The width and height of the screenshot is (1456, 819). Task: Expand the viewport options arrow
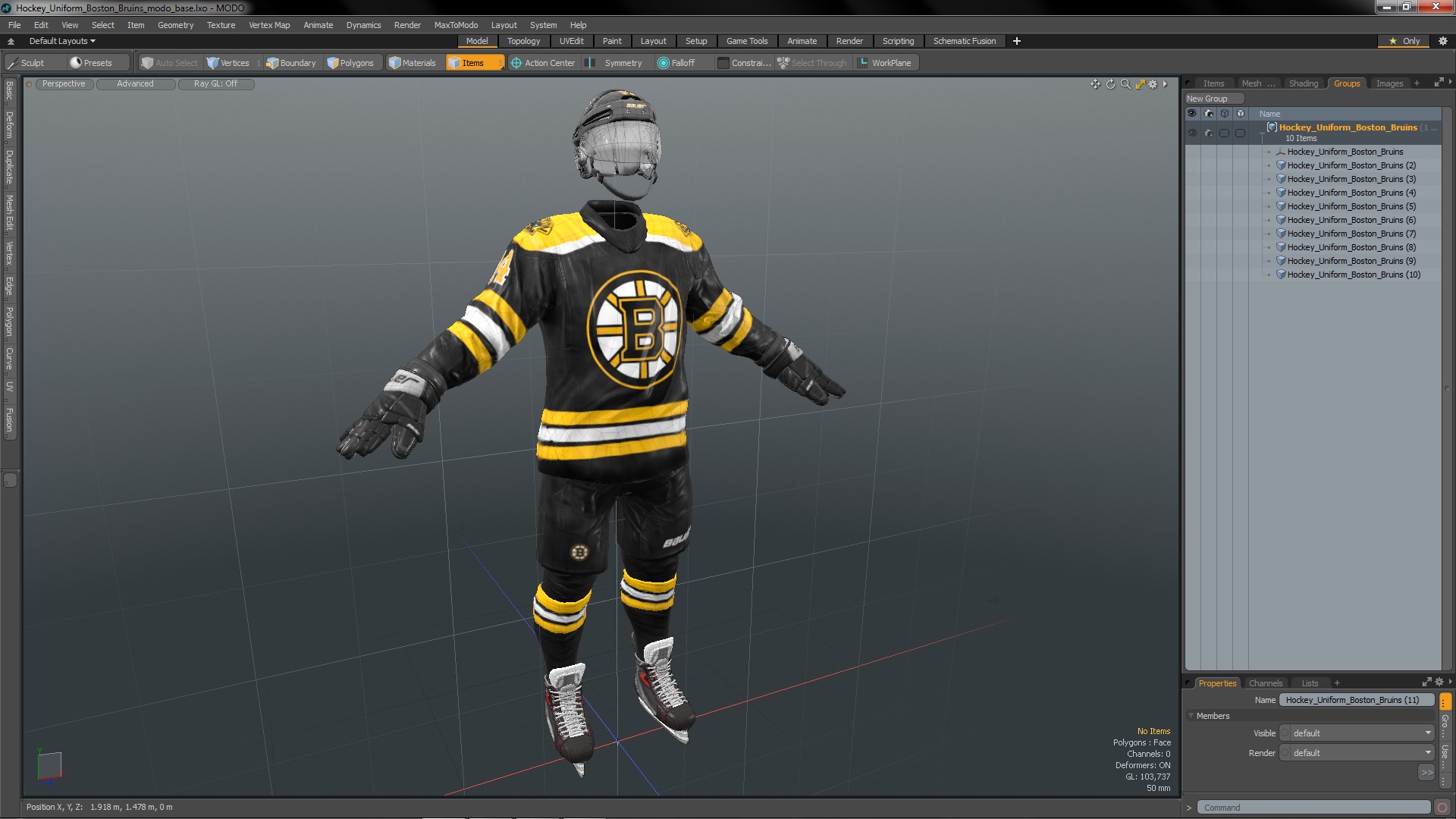pyautogui.click(x=1165, y=84)
